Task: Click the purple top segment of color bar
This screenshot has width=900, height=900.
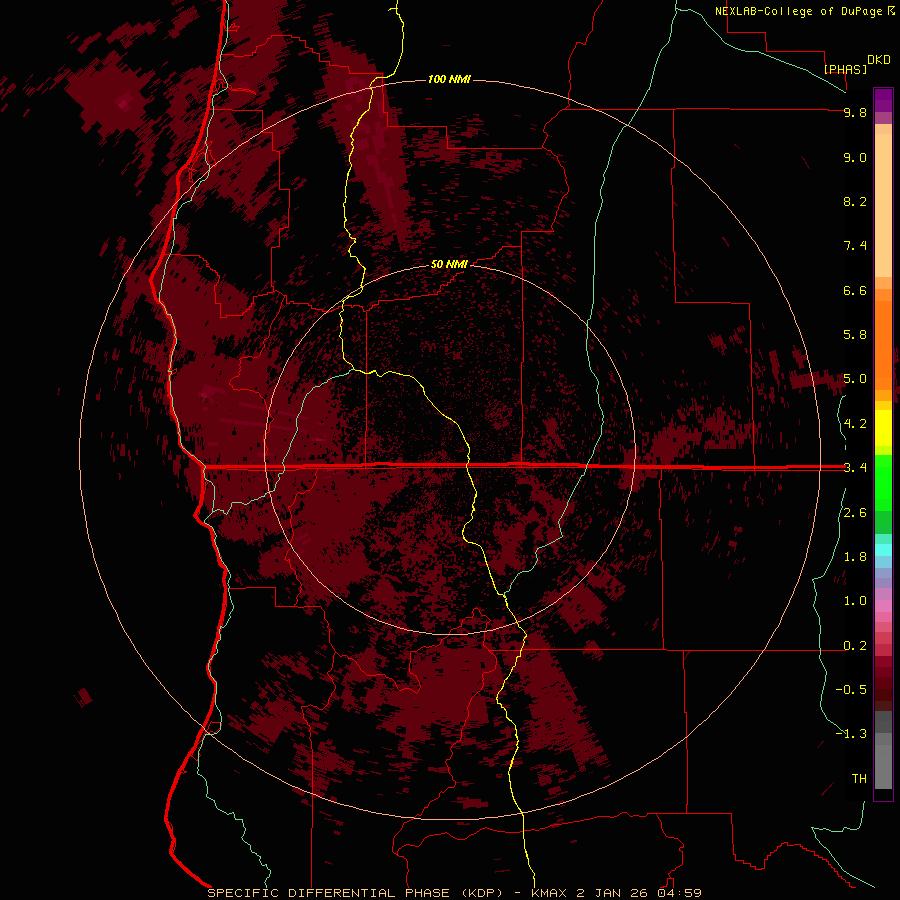Action: 883,100
